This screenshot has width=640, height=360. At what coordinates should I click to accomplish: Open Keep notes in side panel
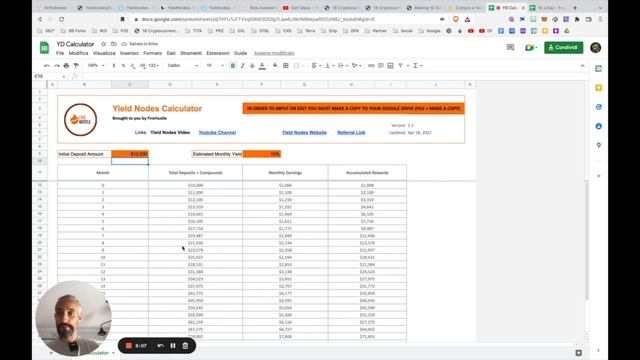[598, 88]
